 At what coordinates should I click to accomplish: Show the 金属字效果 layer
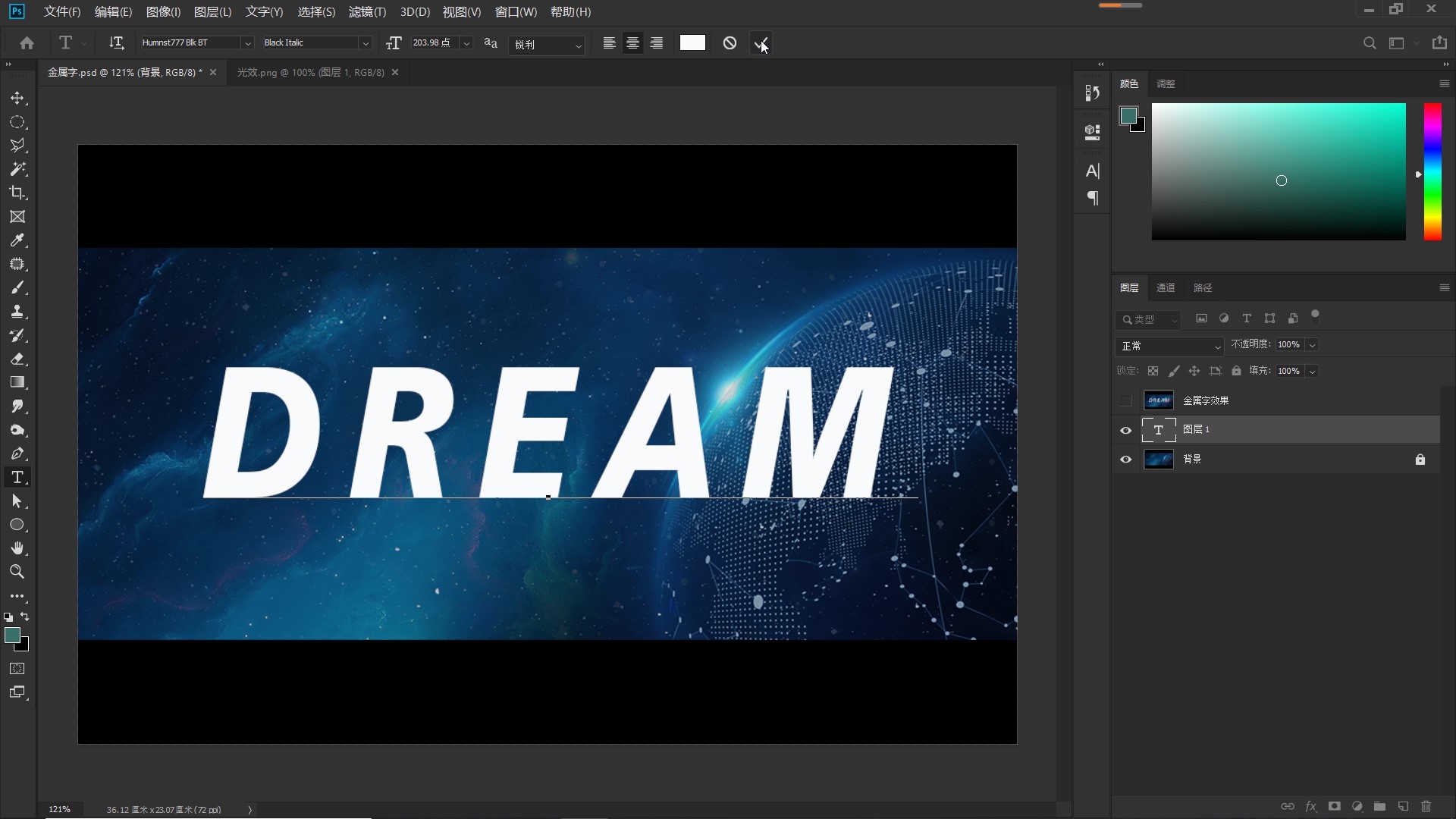click(1126, 400)
